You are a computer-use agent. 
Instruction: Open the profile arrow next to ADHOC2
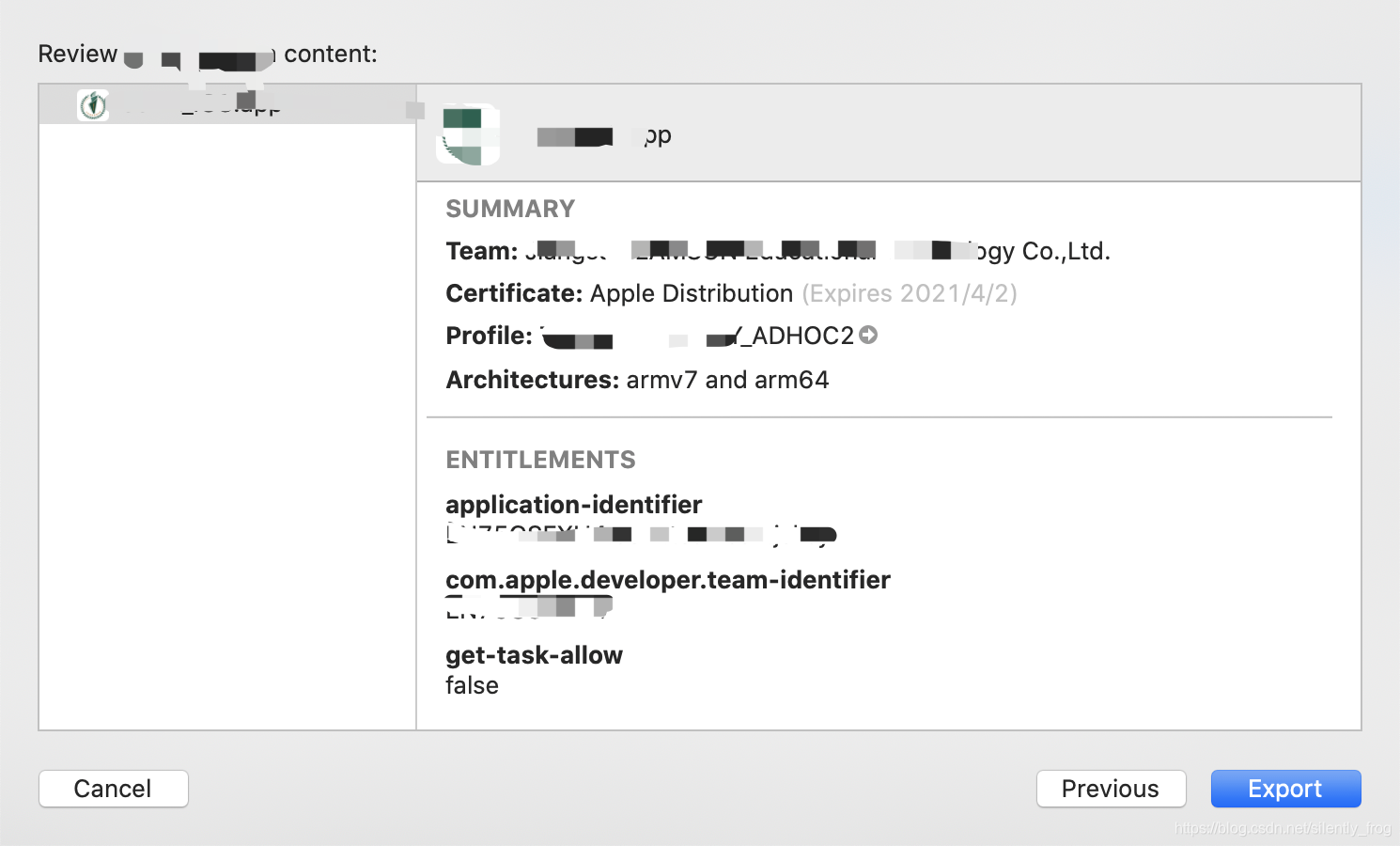[x=868, y=335]
